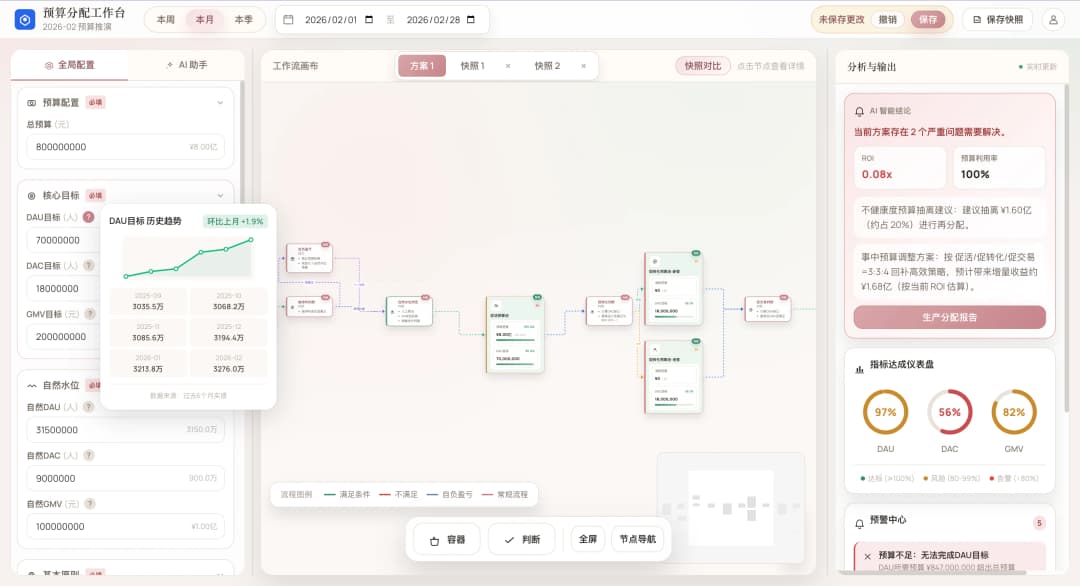Click the 生产分配报告 button
The image size is (1080, 586).
pos(948,317)
